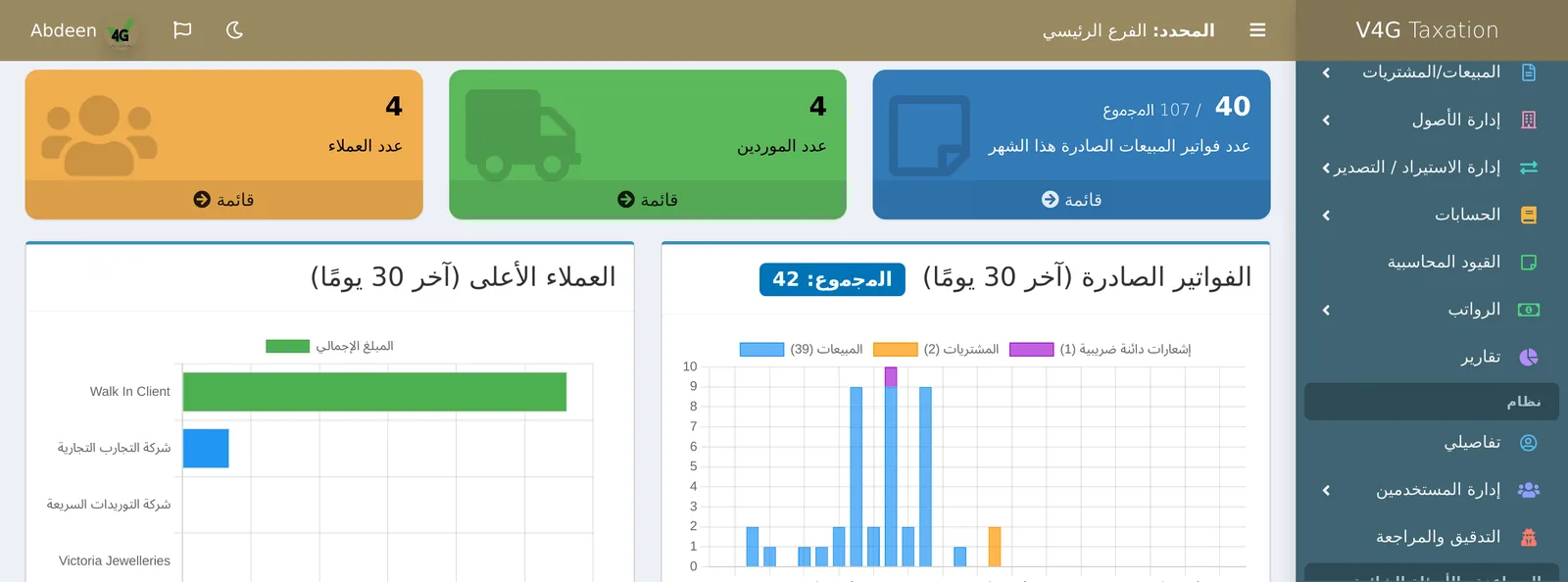The height and width of the screenshot is (582, 1568).
Task: Click عدد العملاء label text
Action: 366,146
